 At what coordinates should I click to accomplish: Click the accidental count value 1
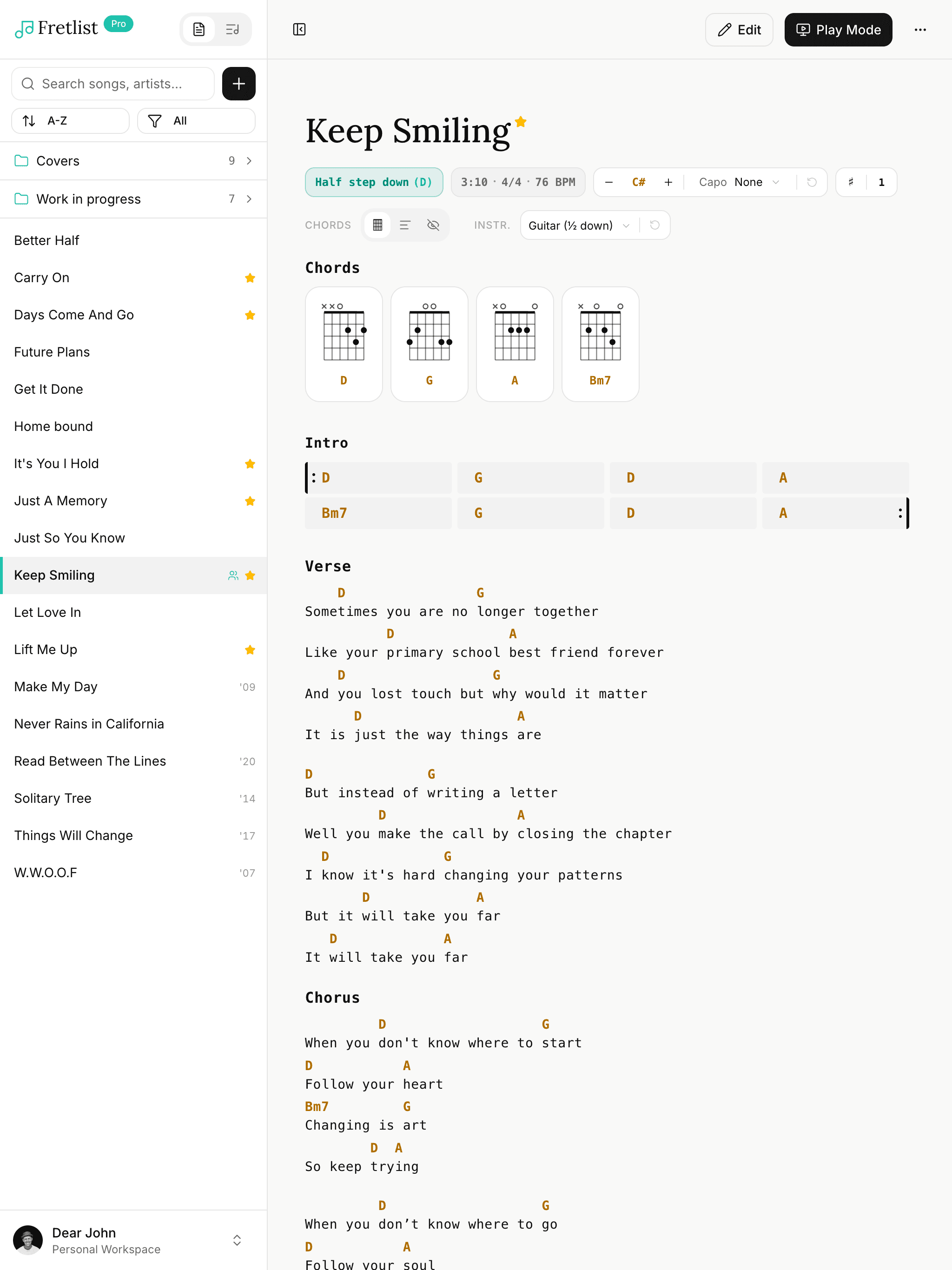(x=881, y=182)
